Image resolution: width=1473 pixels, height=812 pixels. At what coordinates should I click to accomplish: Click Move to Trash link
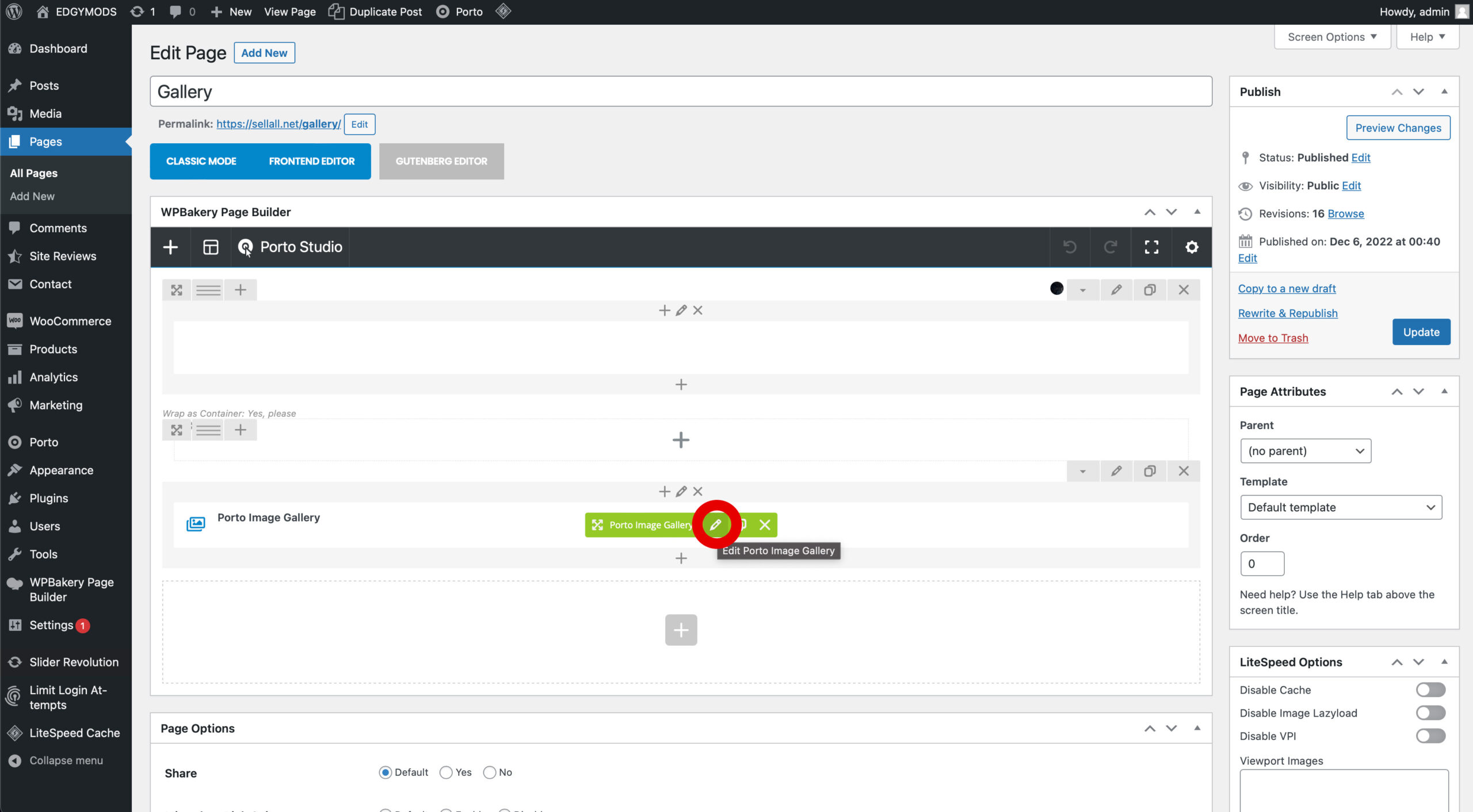(1273, 338)
